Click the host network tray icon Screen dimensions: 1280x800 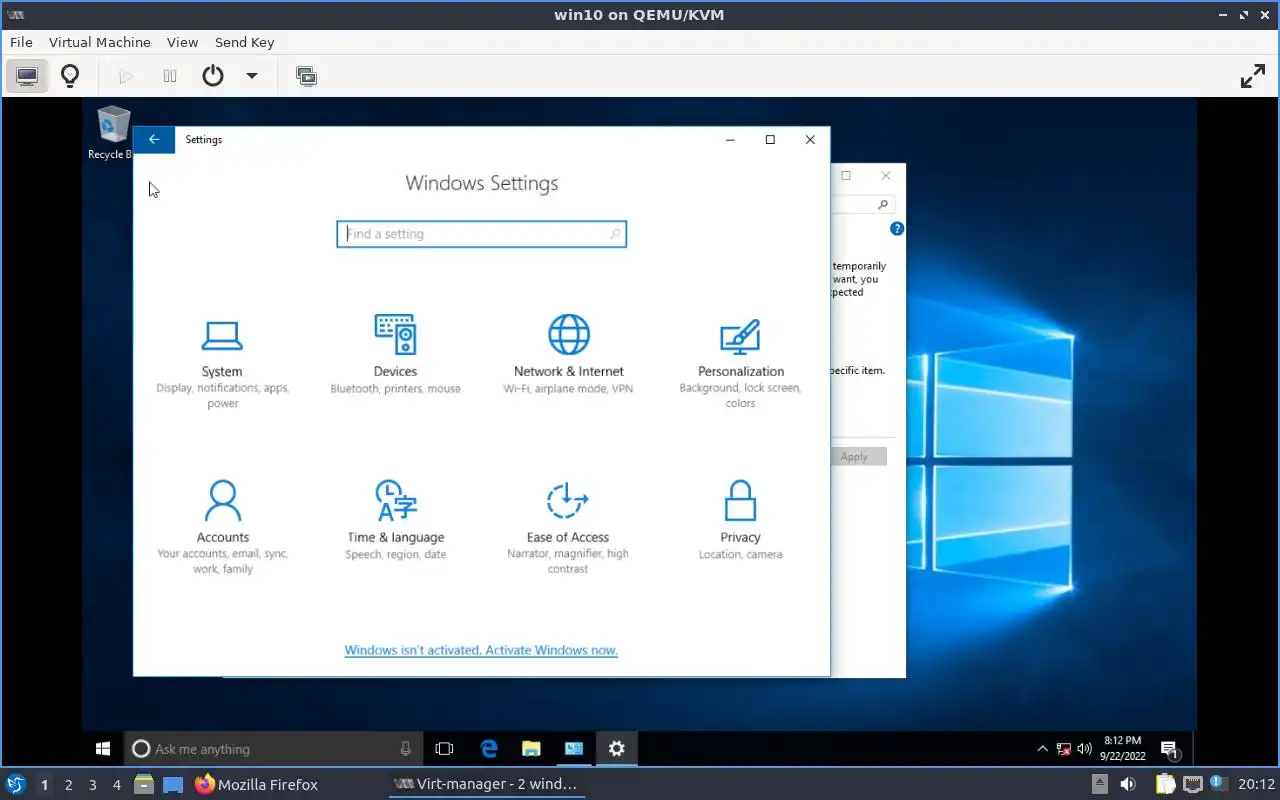click(1192, 784)
